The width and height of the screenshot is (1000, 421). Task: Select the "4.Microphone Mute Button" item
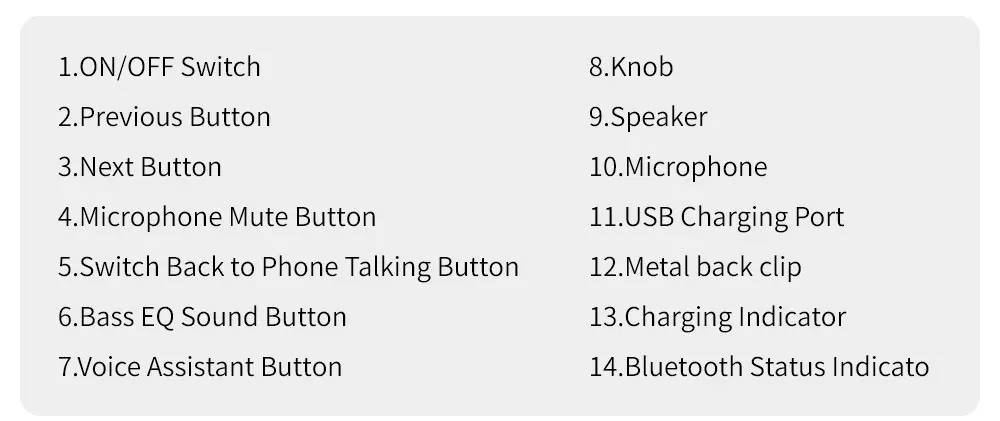pyautogui.click(x=217, y=217)
